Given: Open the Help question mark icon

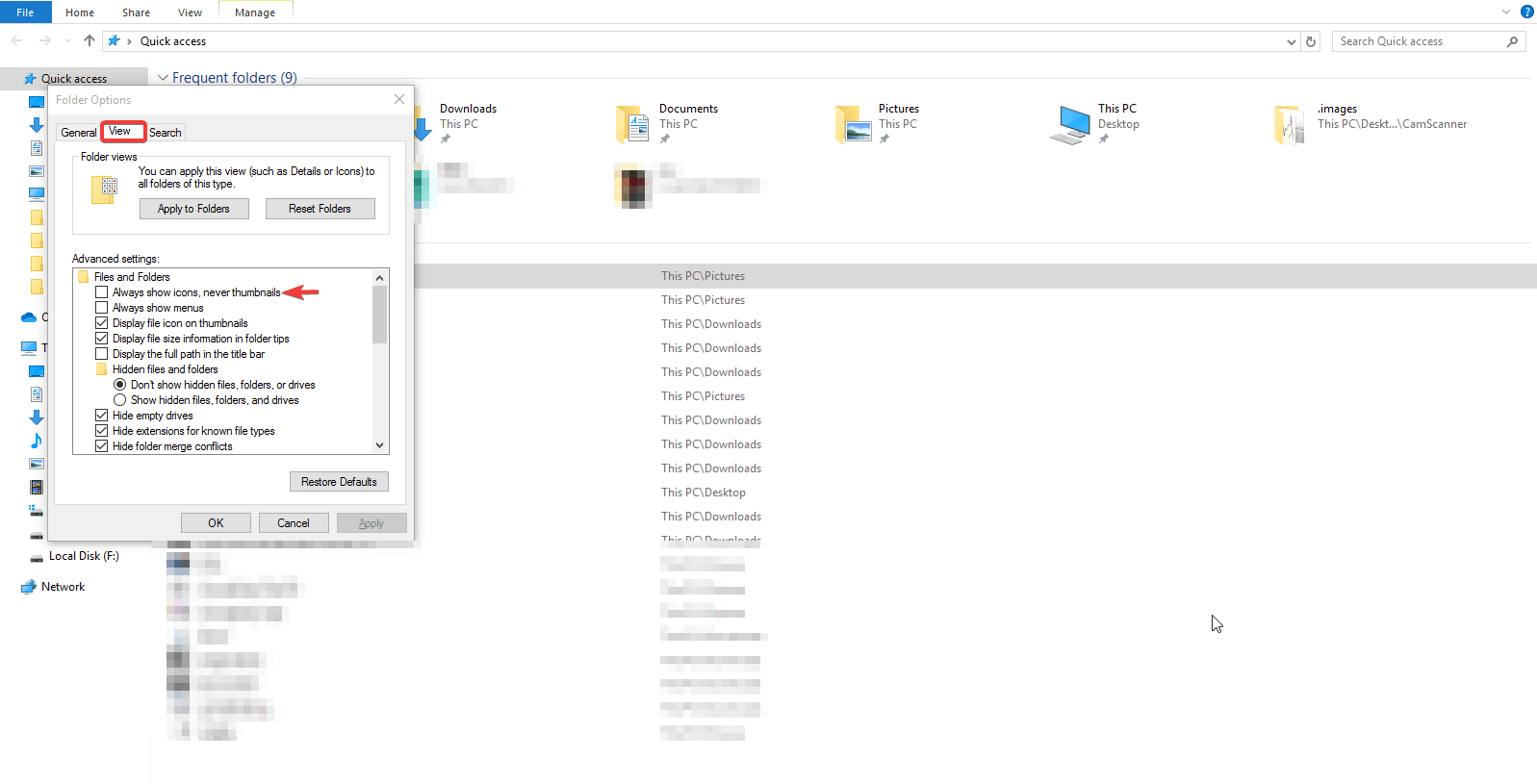Looking at the screenshot, I should point(1526,12).
